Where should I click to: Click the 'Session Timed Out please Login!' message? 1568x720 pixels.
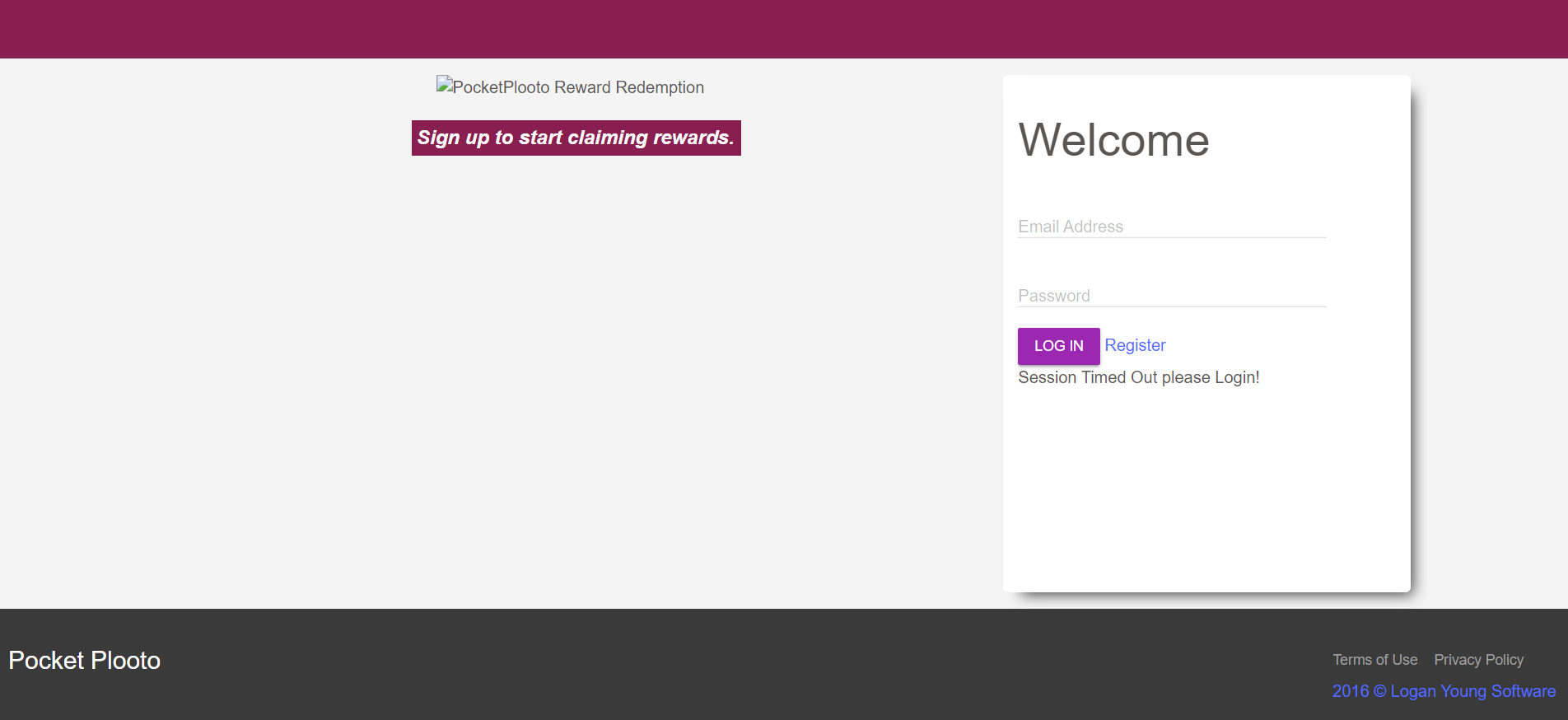click(x=1139, y=377)
